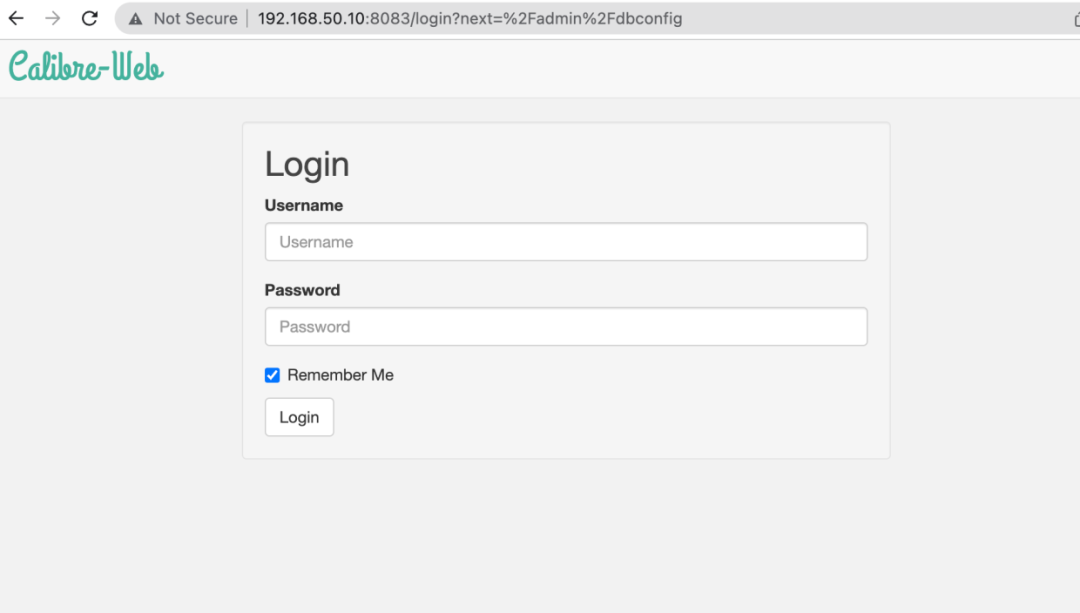Screen dimensions: 1080x613
Task: Click the share icon at address bar edge
Action: (1076, 19)
